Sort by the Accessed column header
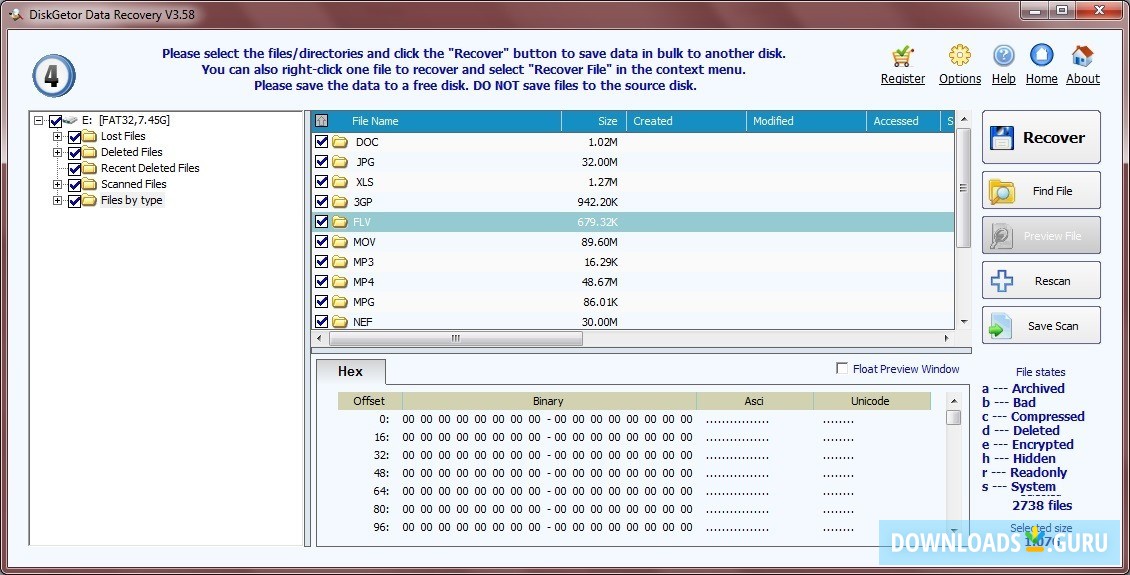 pyautogui.click(x=904, y=121)
